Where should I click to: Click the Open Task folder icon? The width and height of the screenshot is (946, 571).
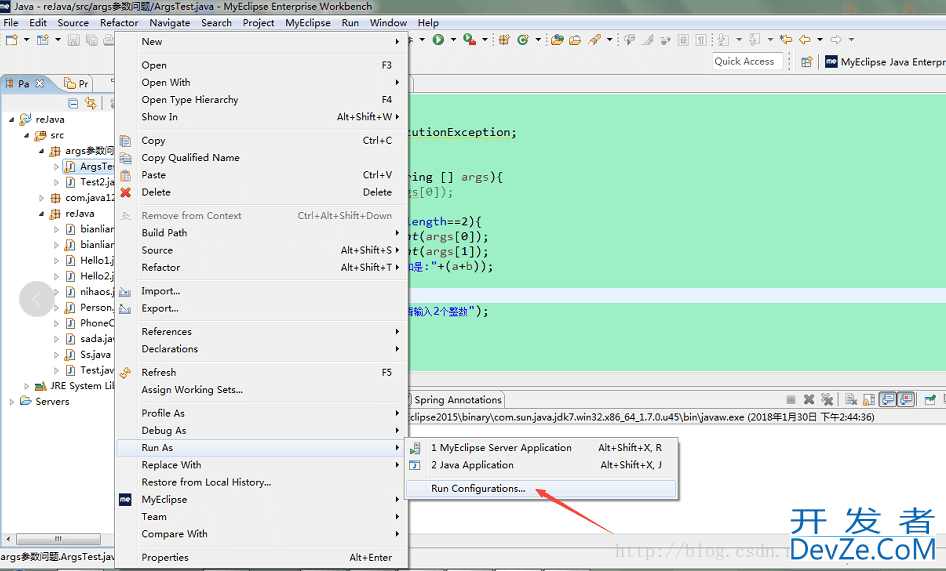(575, 39)
